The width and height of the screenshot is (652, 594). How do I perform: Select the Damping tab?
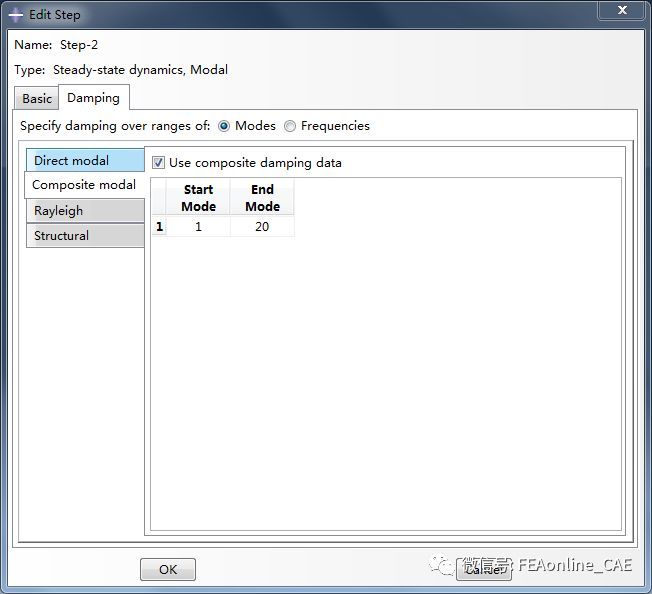coord(93,98)
